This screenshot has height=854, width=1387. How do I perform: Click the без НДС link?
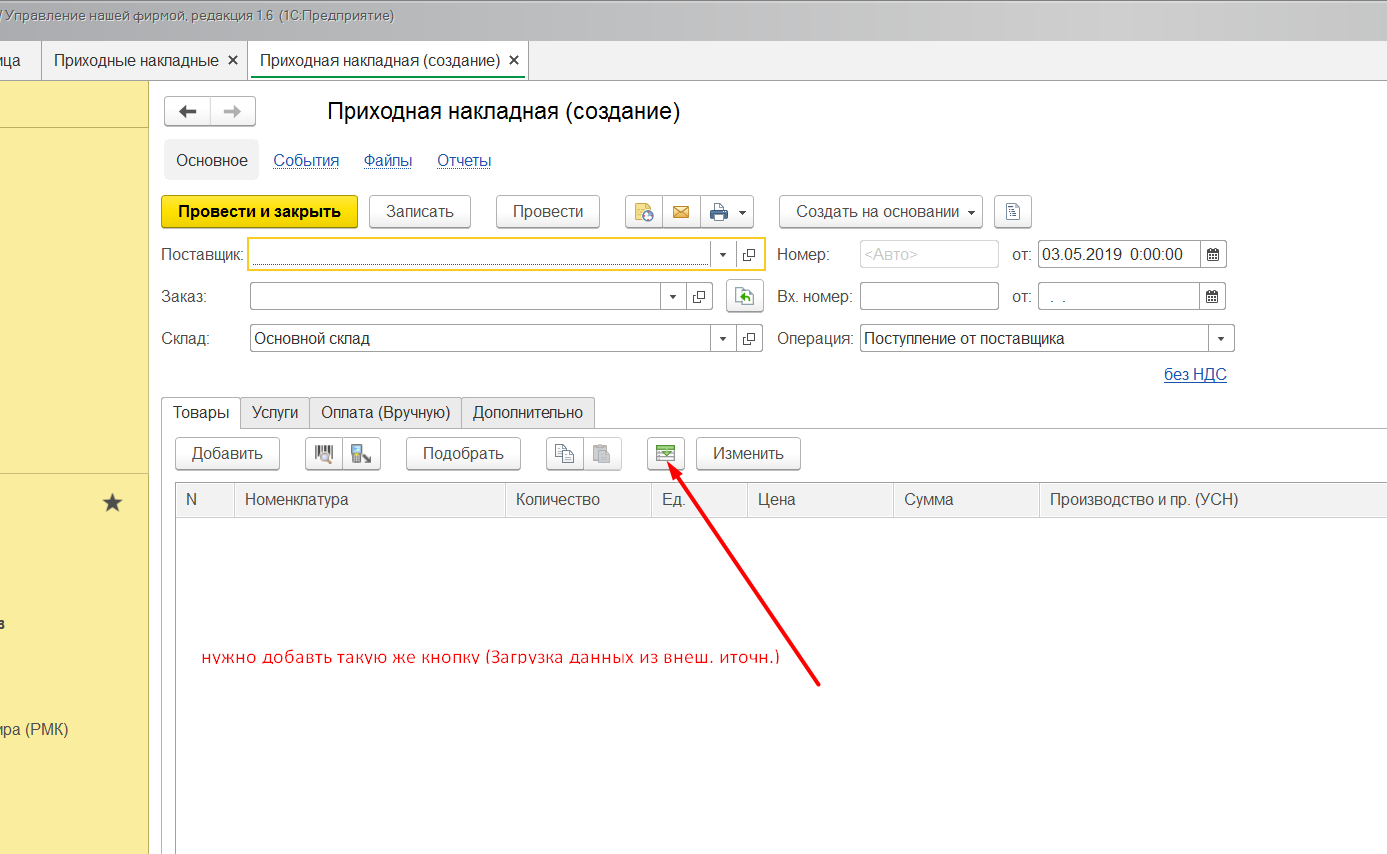click(1195, 375)
